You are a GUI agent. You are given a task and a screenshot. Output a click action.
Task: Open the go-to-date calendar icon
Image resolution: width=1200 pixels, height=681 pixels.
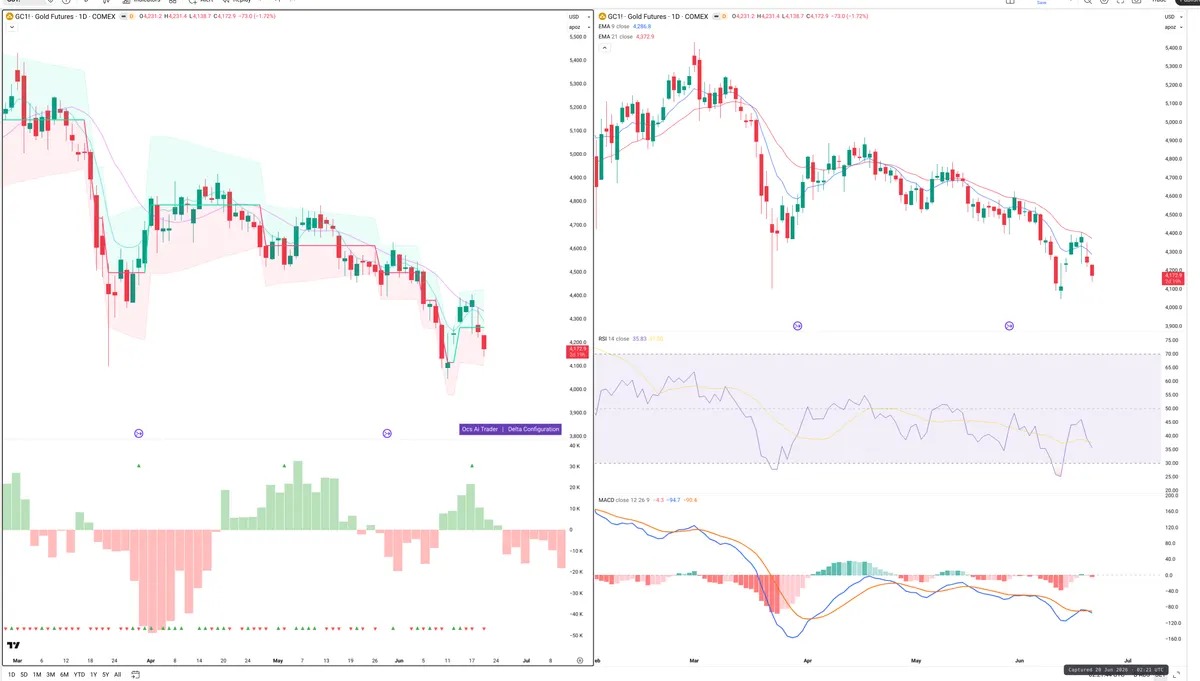click(x=136, y=674)
